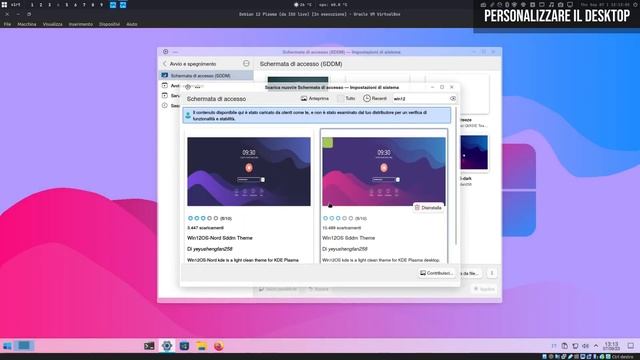Open the file manager folder taskbar icon

coord(202,346)
